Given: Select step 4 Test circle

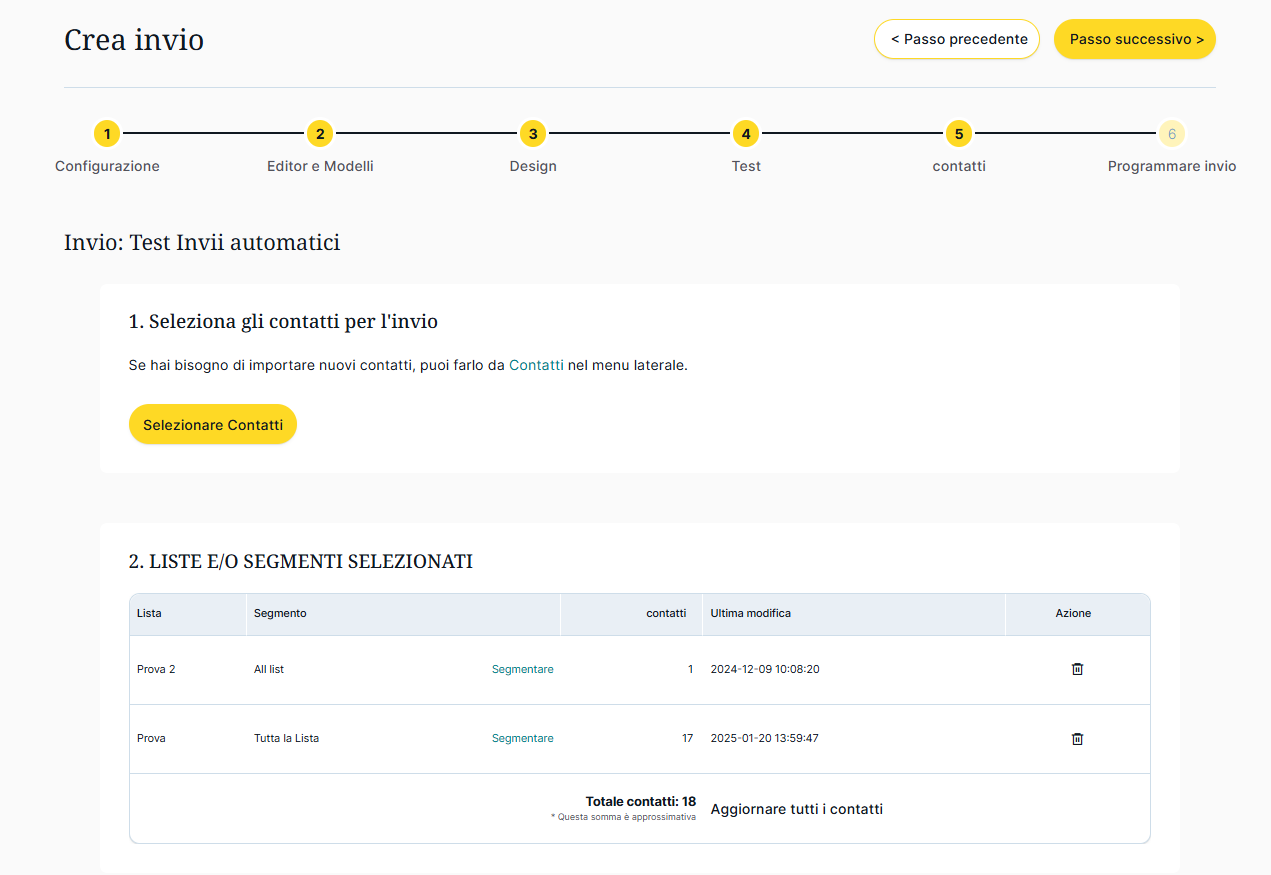Looking at the screenshot, I should pyautogui.click(x=746, y=134).
